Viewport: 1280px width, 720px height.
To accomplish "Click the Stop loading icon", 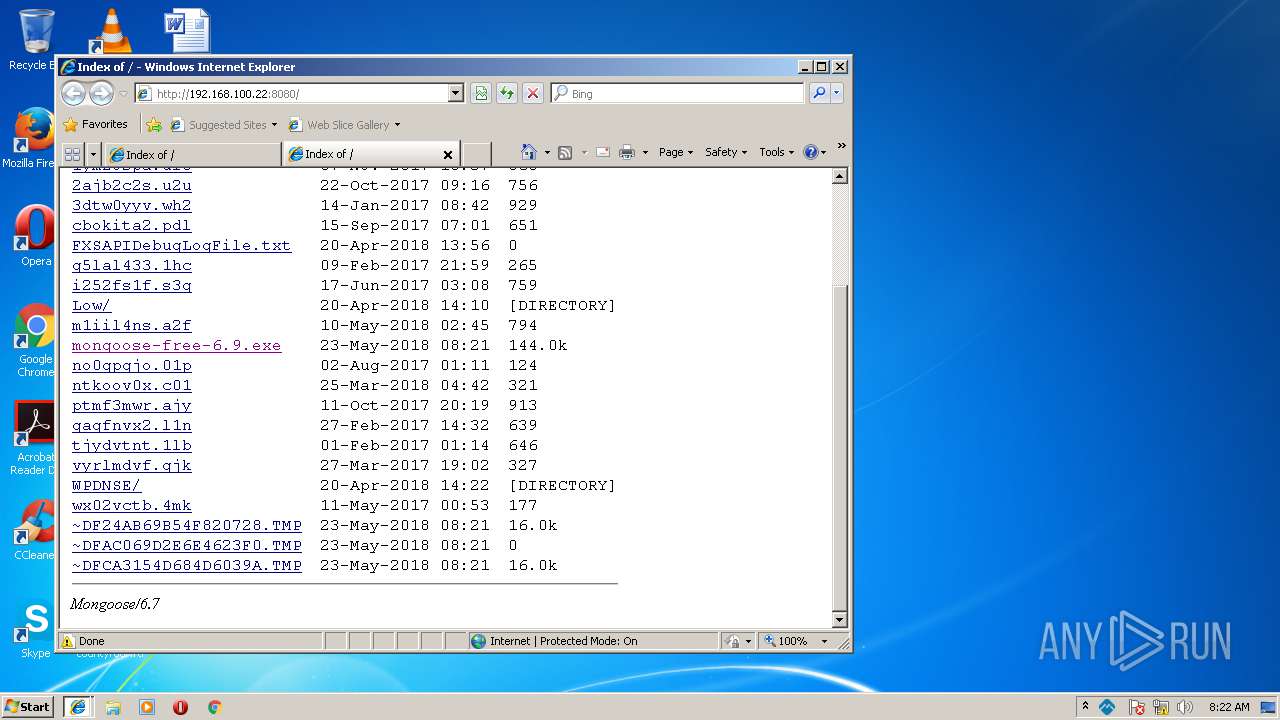I will point(533,93).
